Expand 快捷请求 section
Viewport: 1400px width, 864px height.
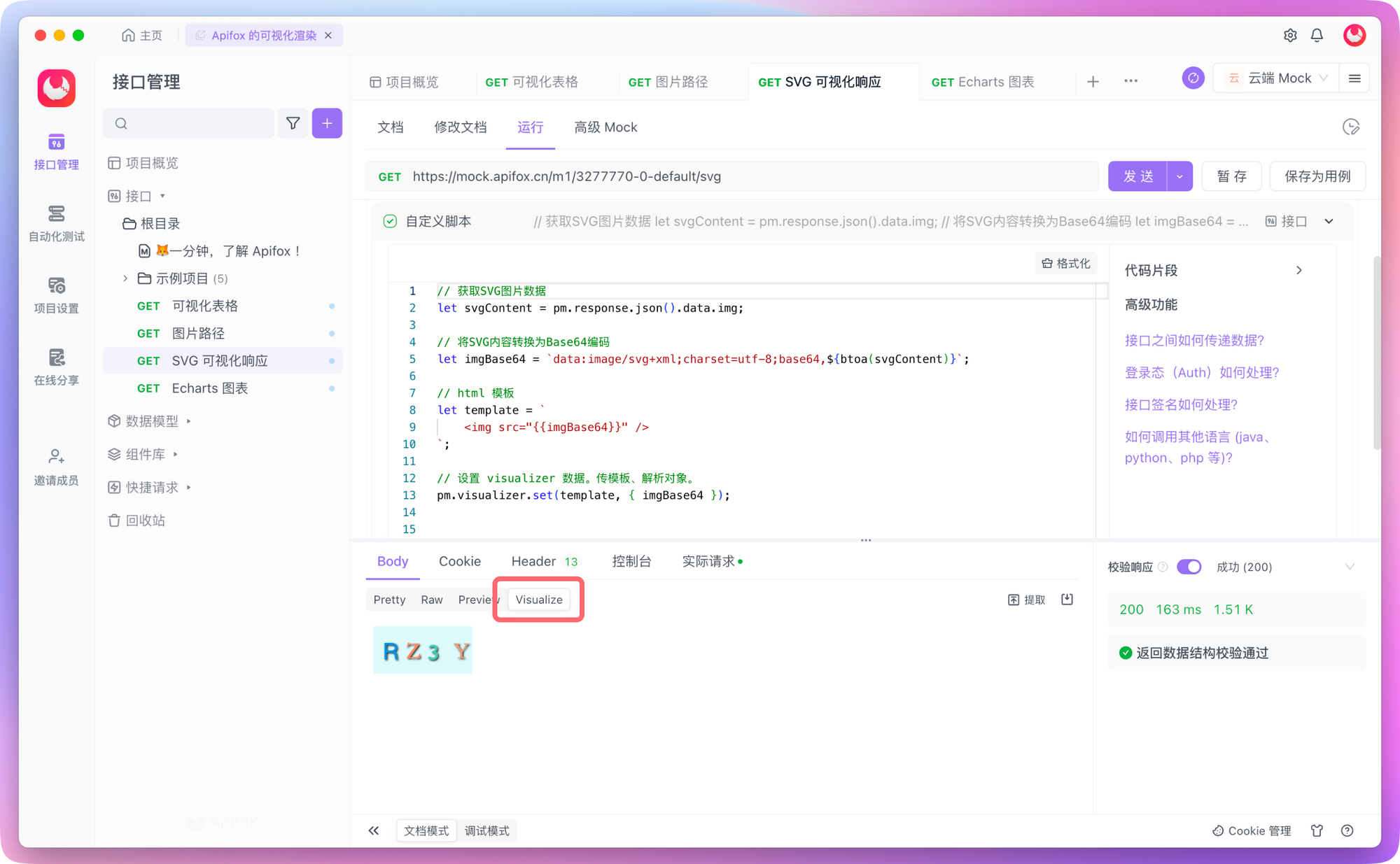(x=189, y=487)
